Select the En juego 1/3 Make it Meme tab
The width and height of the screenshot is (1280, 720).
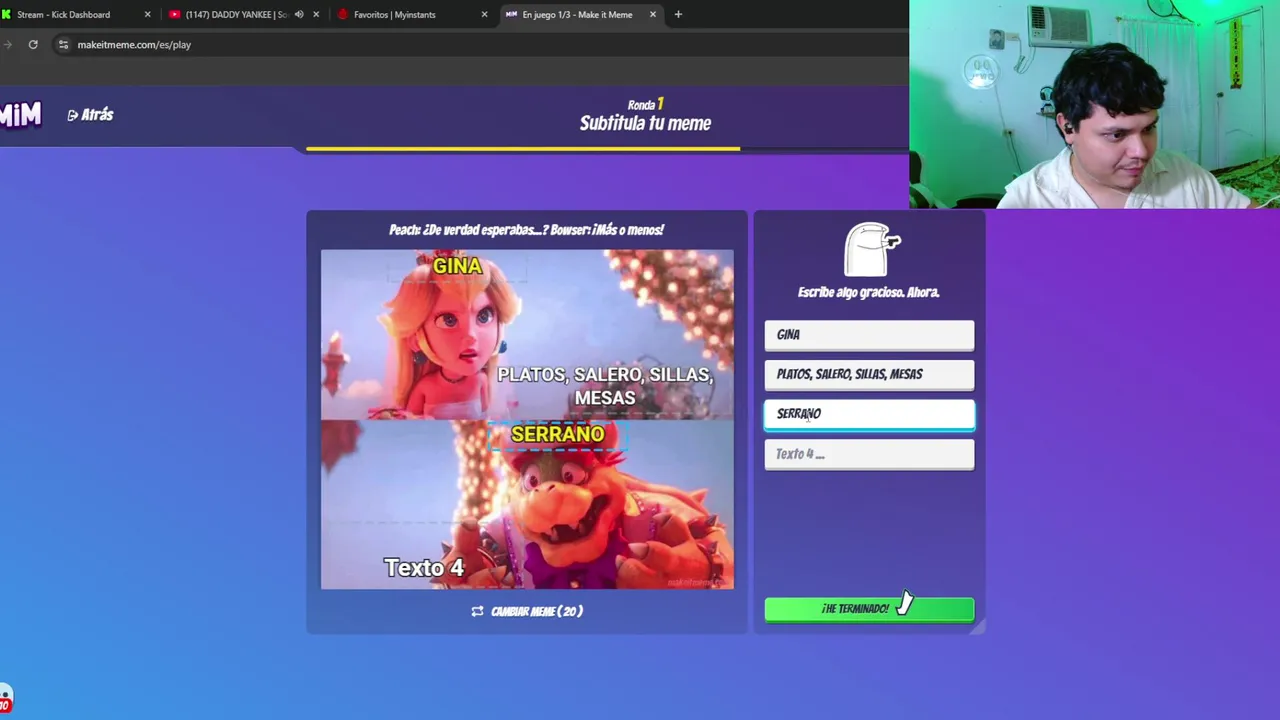[577, 14]
